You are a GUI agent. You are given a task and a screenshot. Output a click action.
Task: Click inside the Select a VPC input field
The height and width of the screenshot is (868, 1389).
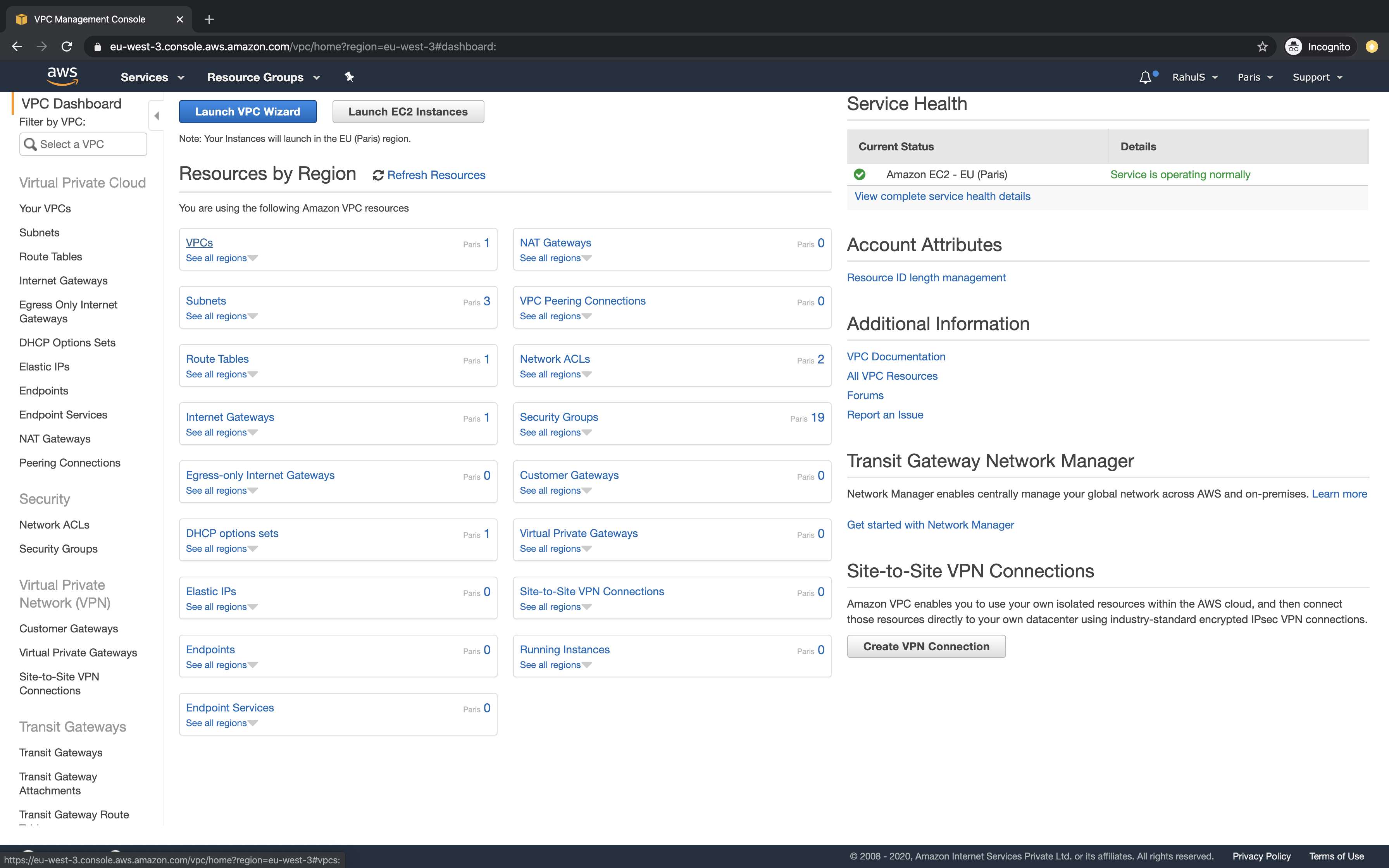click(x=86, y=144)
